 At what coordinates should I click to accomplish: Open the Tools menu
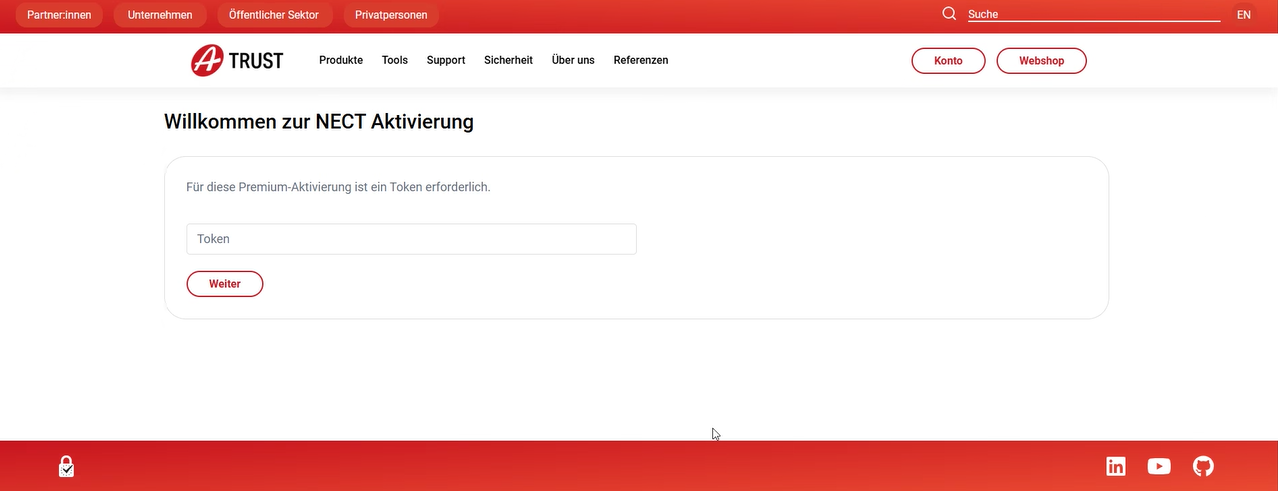point(395,61)
